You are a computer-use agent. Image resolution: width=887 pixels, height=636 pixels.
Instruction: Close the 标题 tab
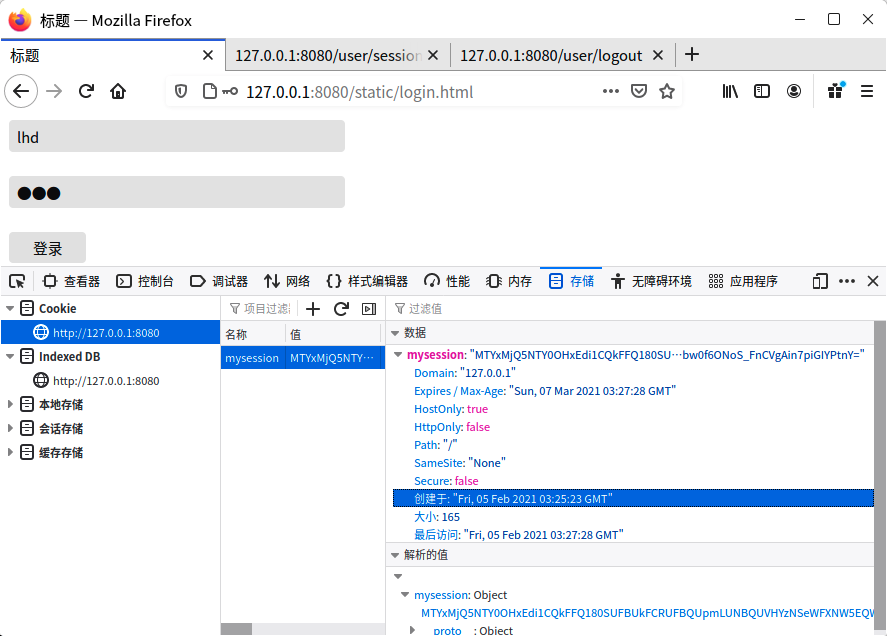coord(208,55)
